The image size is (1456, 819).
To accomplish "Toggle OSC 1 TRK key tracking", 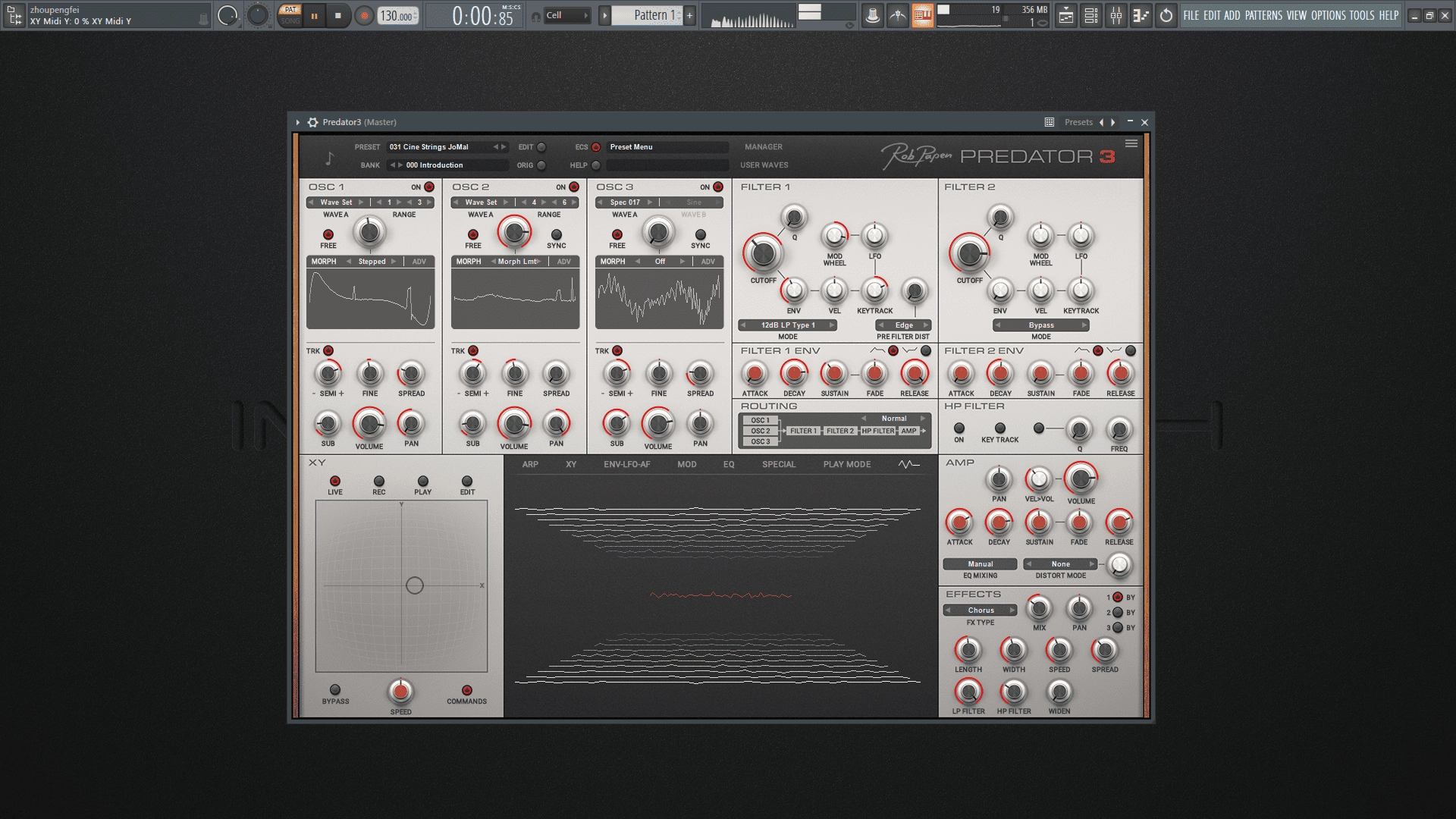I will [x=328, y=350].
